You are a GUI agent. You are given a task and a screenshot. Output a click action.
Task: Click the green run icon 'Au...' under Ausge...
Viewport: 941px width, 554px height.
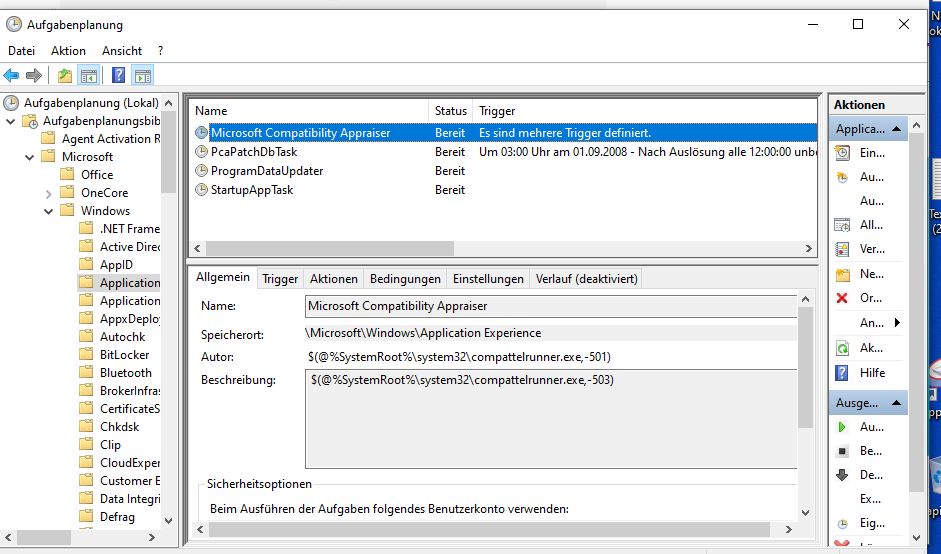pos(843,427)
